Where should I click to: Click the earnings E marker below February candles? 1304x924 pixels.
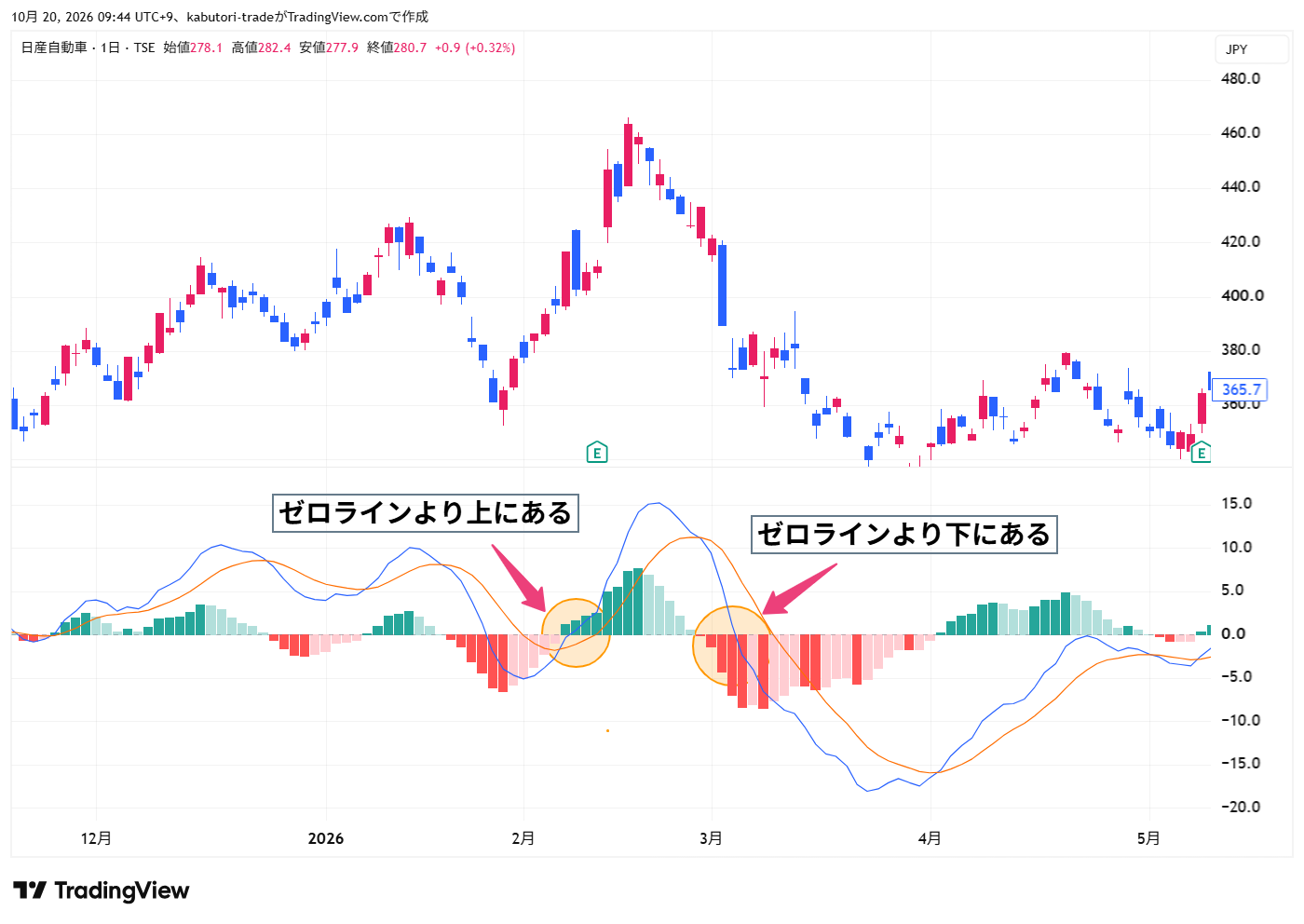tap(597, 453)
